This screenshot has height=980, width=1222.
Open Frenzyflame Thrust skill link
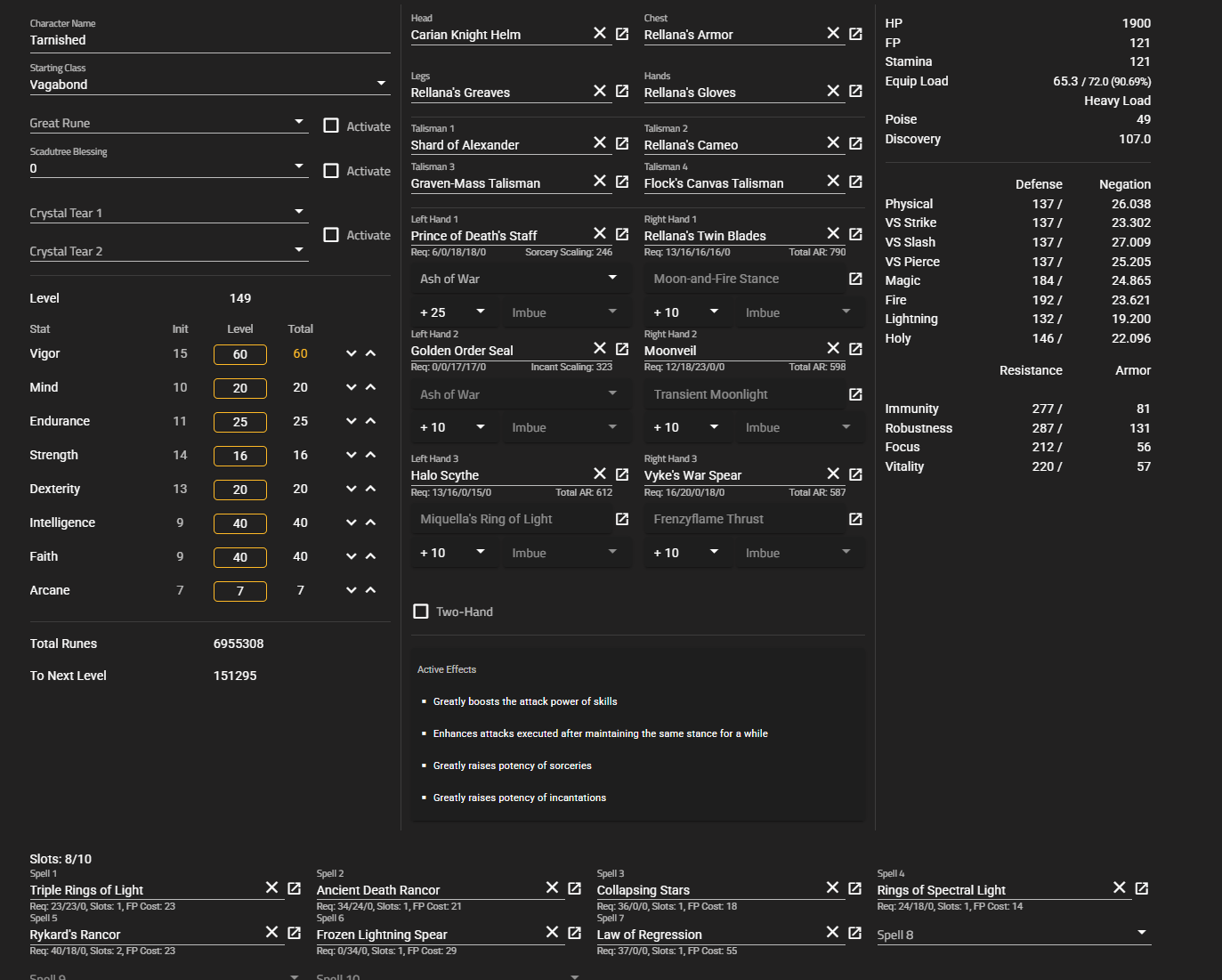point(855,519)
